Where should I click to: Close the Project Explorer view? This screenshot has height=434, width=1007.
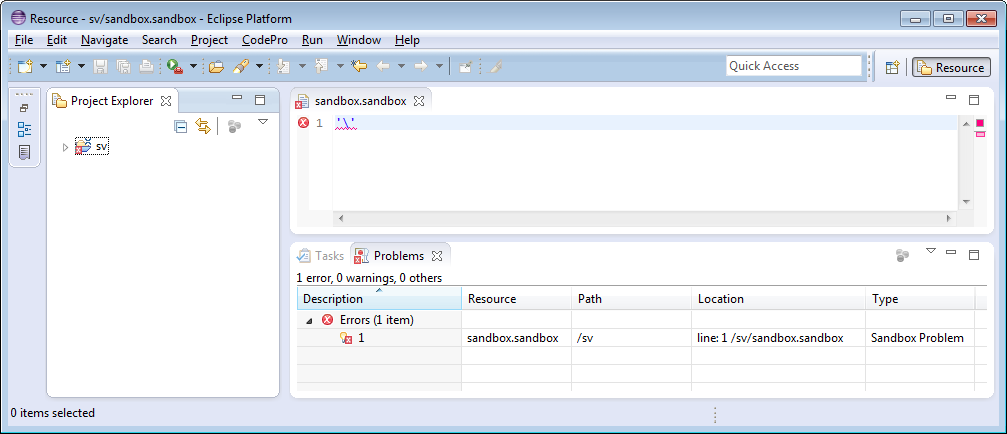coord(166,101)
